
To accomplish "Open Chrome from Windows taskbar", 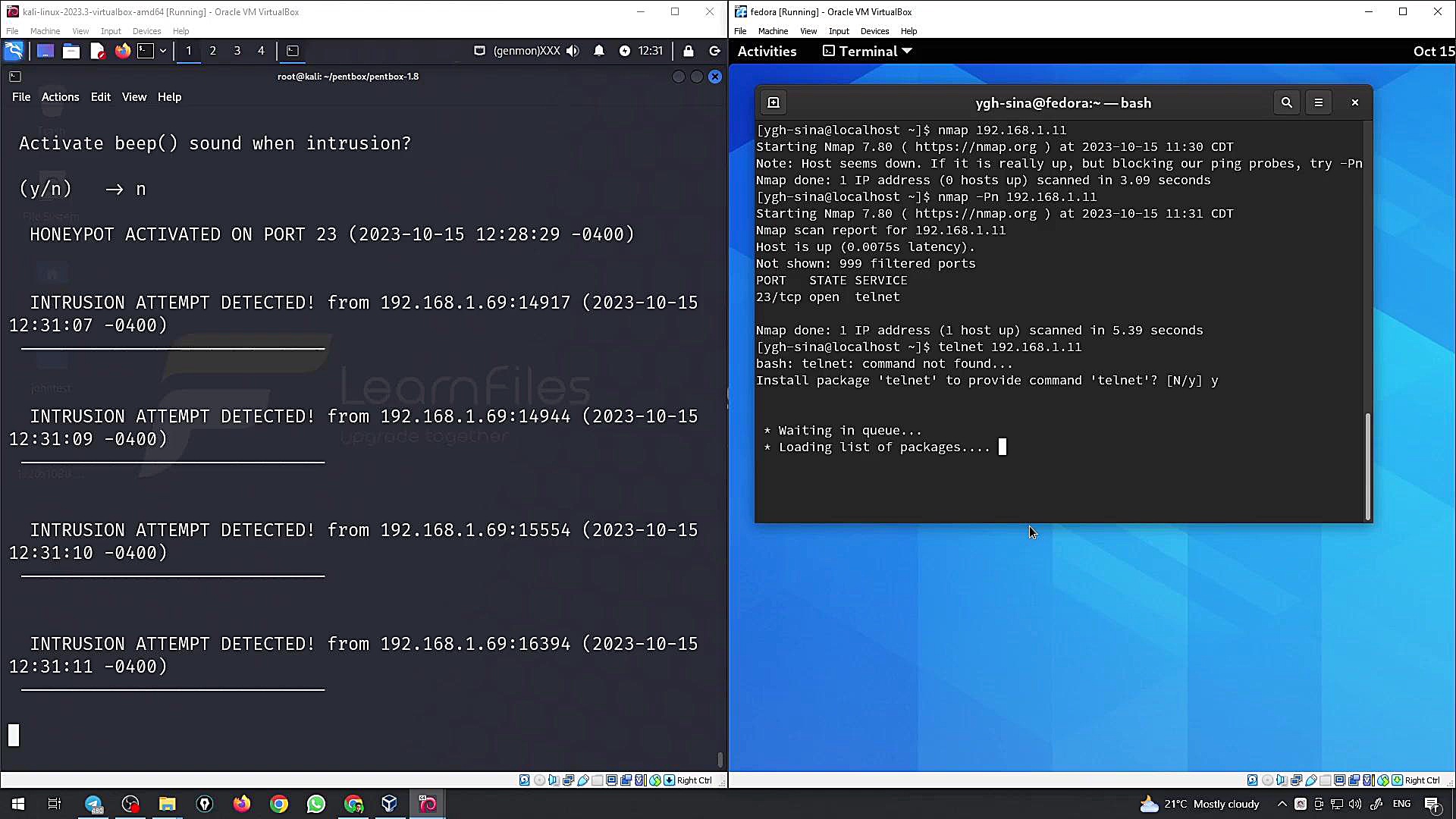I will pos(279,804).
